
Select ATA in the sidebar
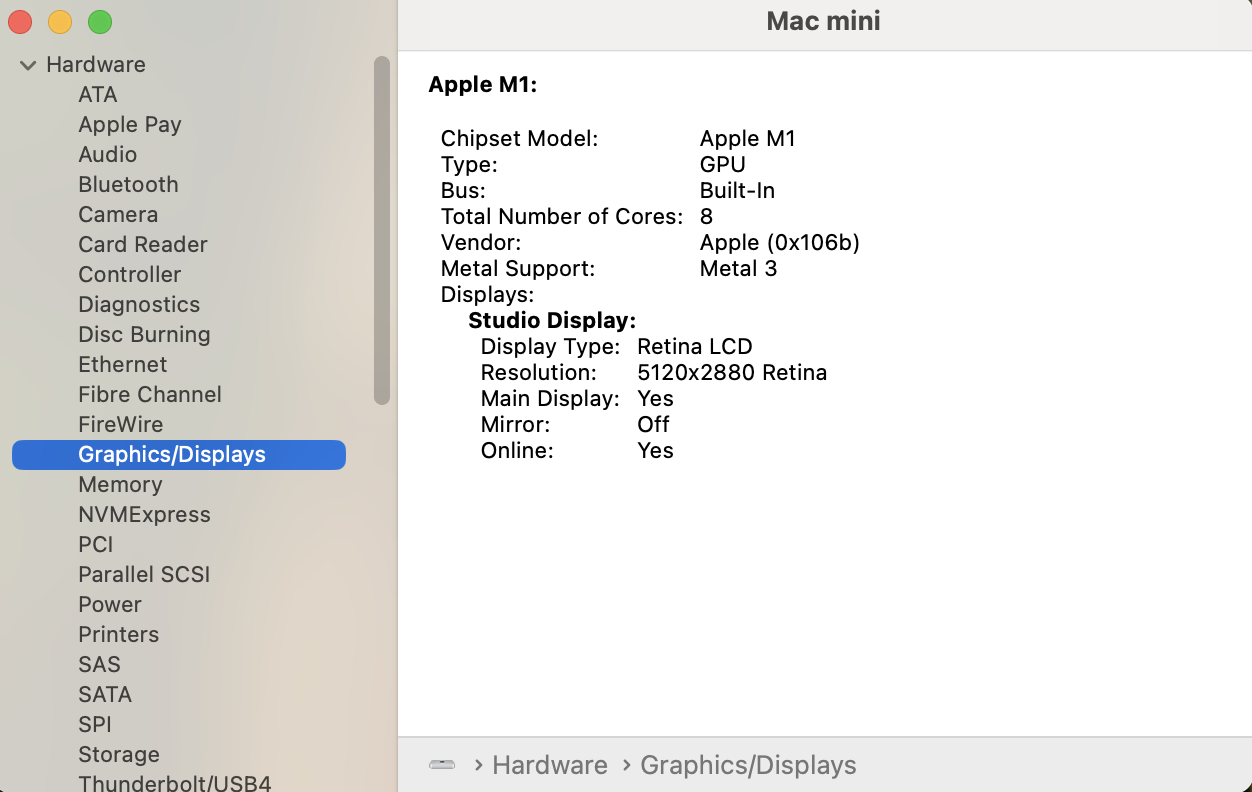[x=98, y=94]
